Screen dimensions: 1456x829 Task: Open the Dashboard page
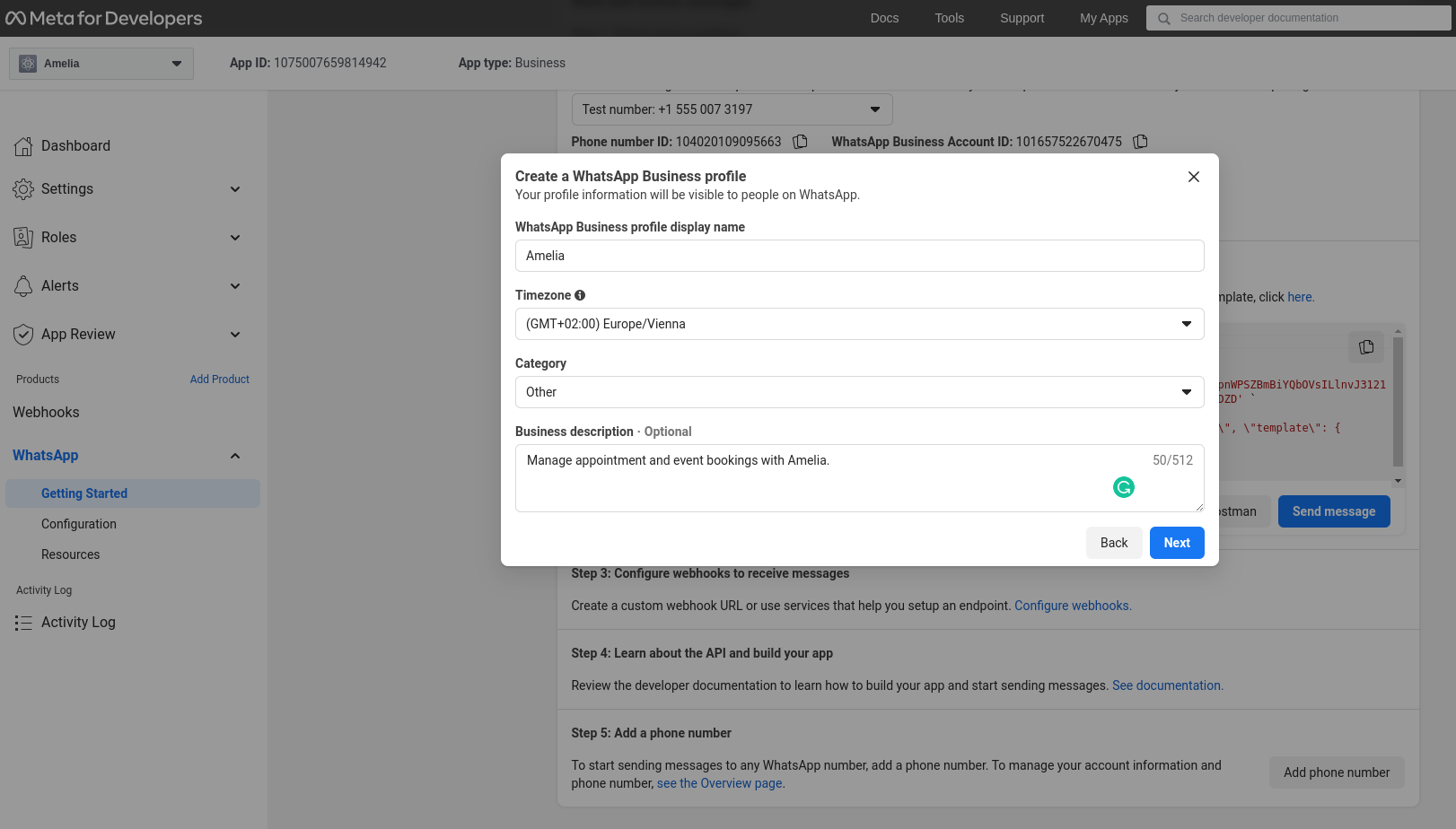point(75,146)
